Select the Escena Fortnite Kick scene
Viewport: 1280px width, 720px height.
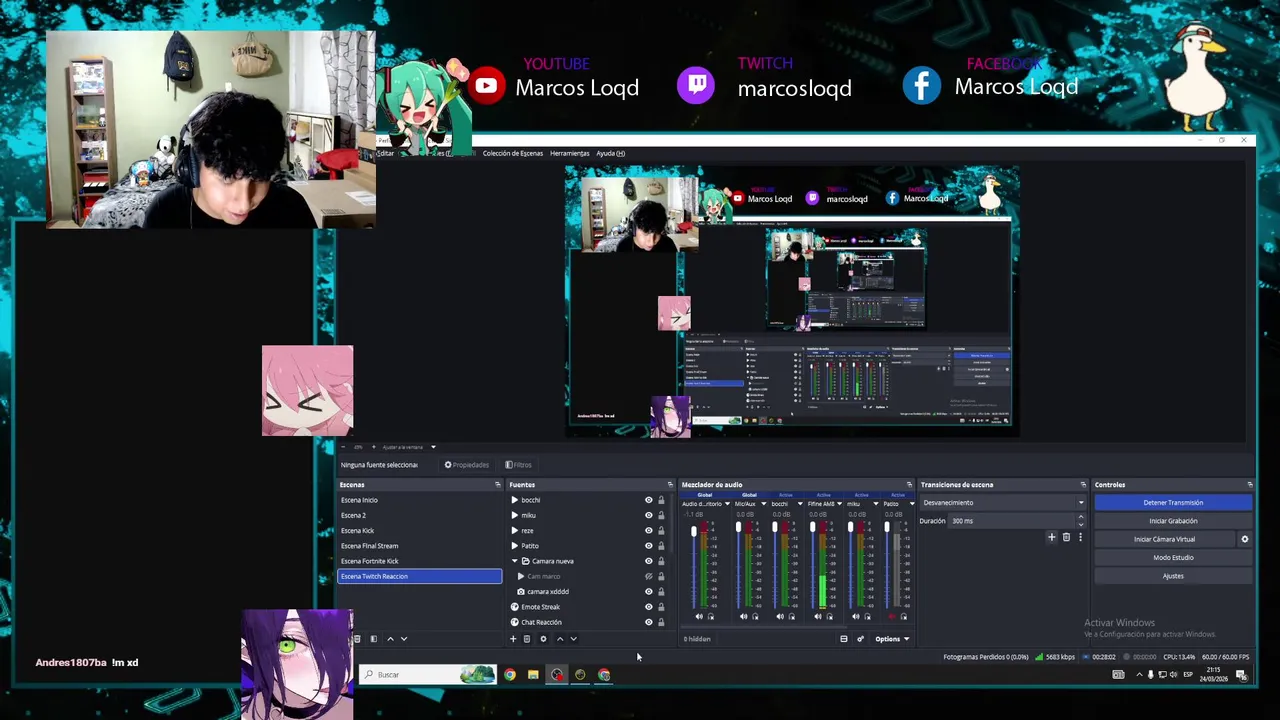[420, 561]
